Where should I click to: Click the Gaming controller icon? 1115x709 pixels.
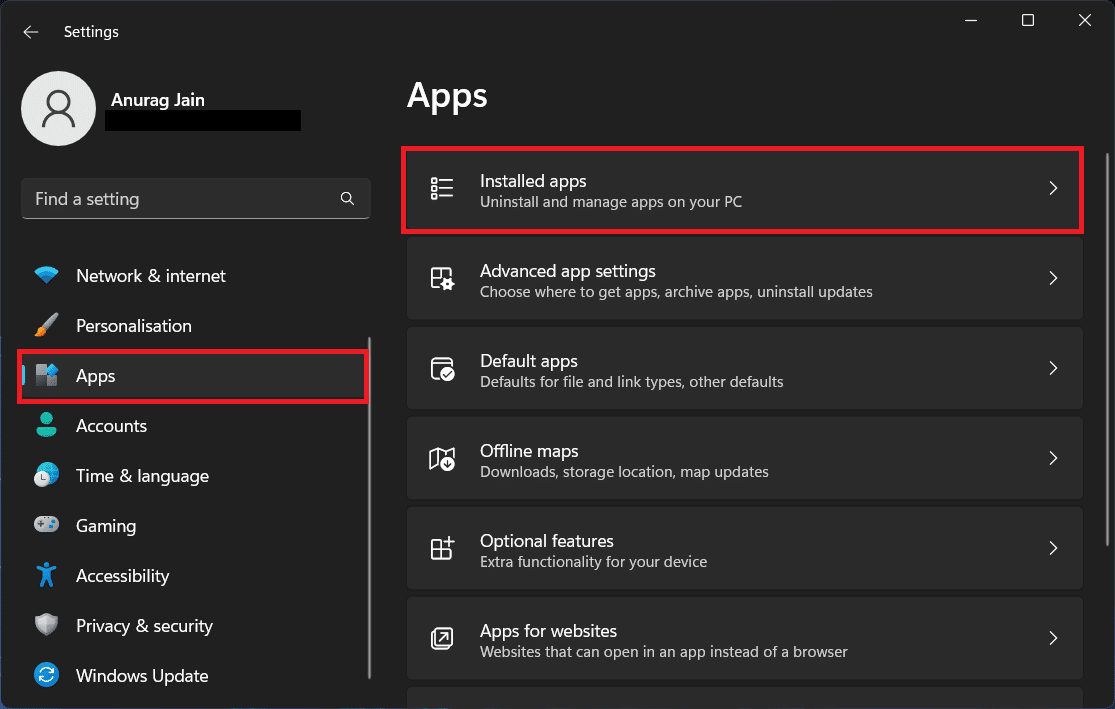click(x=46, y=525)
